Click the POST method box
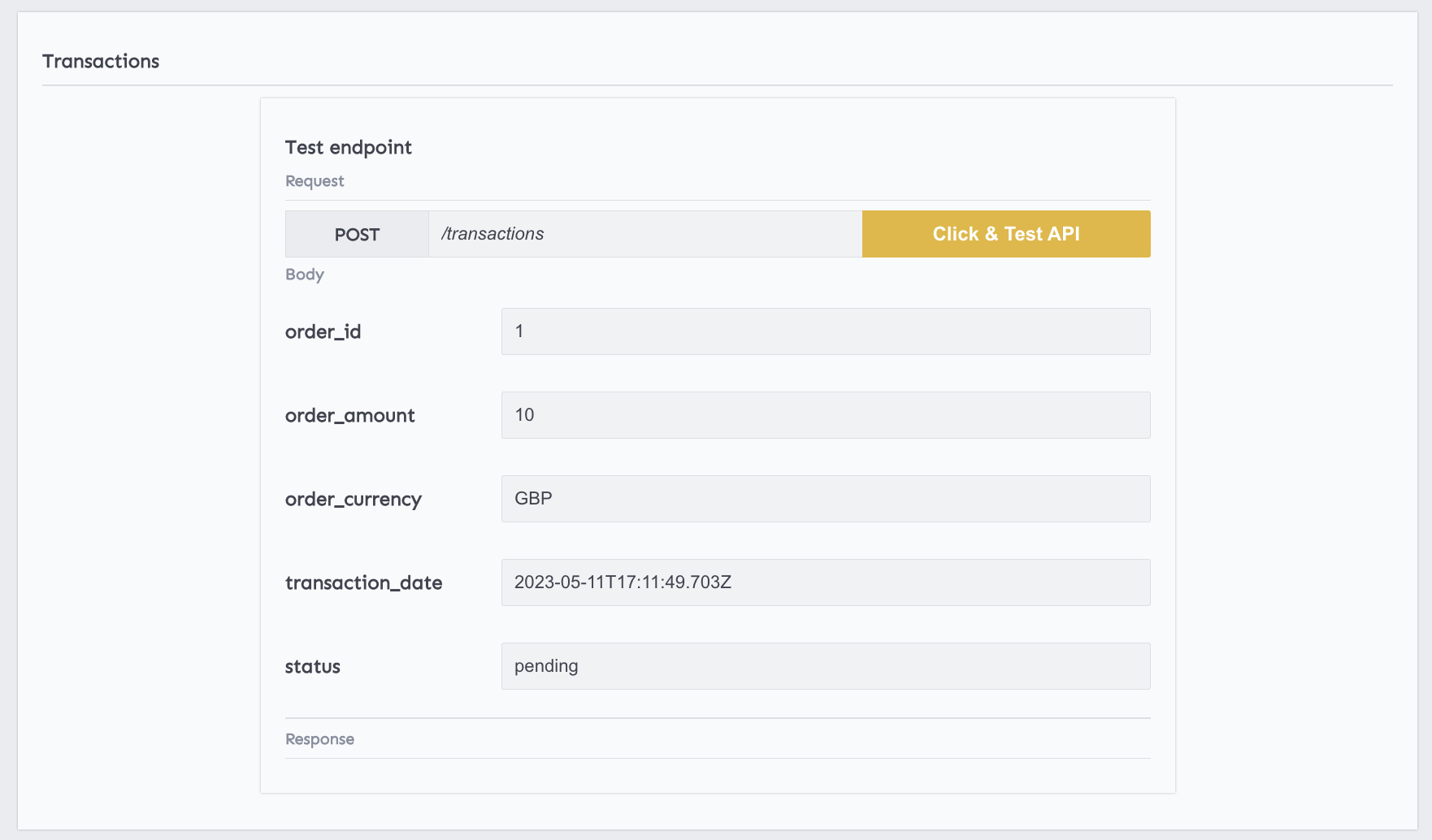The image size is (1432, 840). [x=357, y=235]
